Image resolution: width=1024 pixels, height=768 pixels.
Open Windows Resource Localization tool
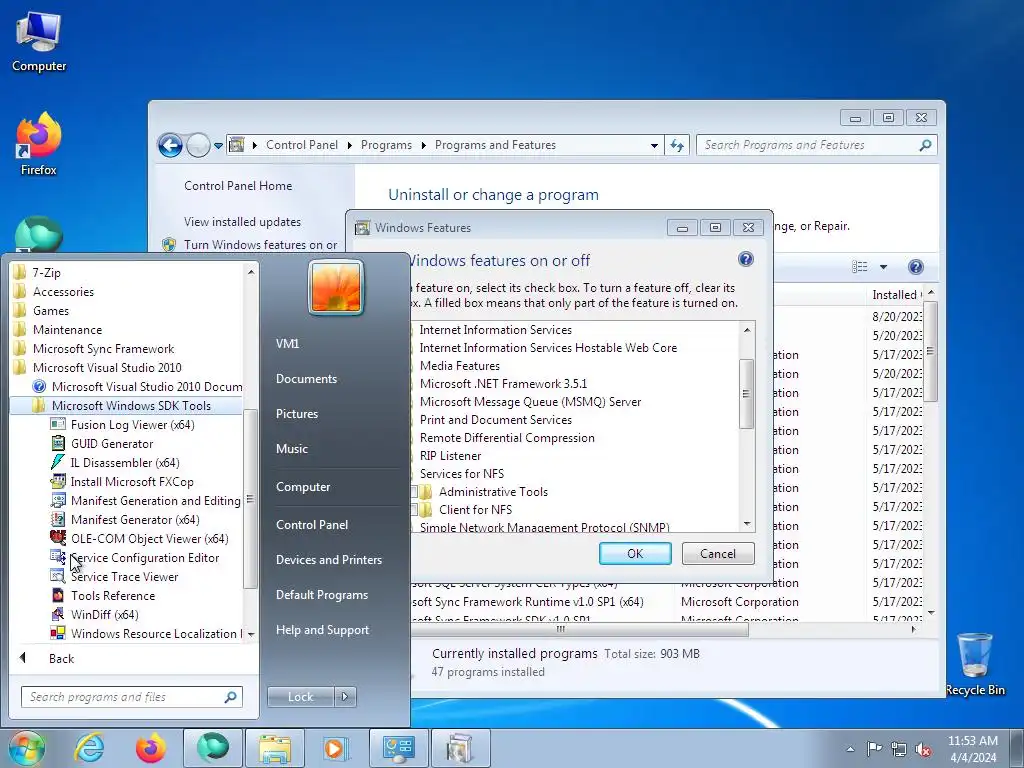pos(146,633)
